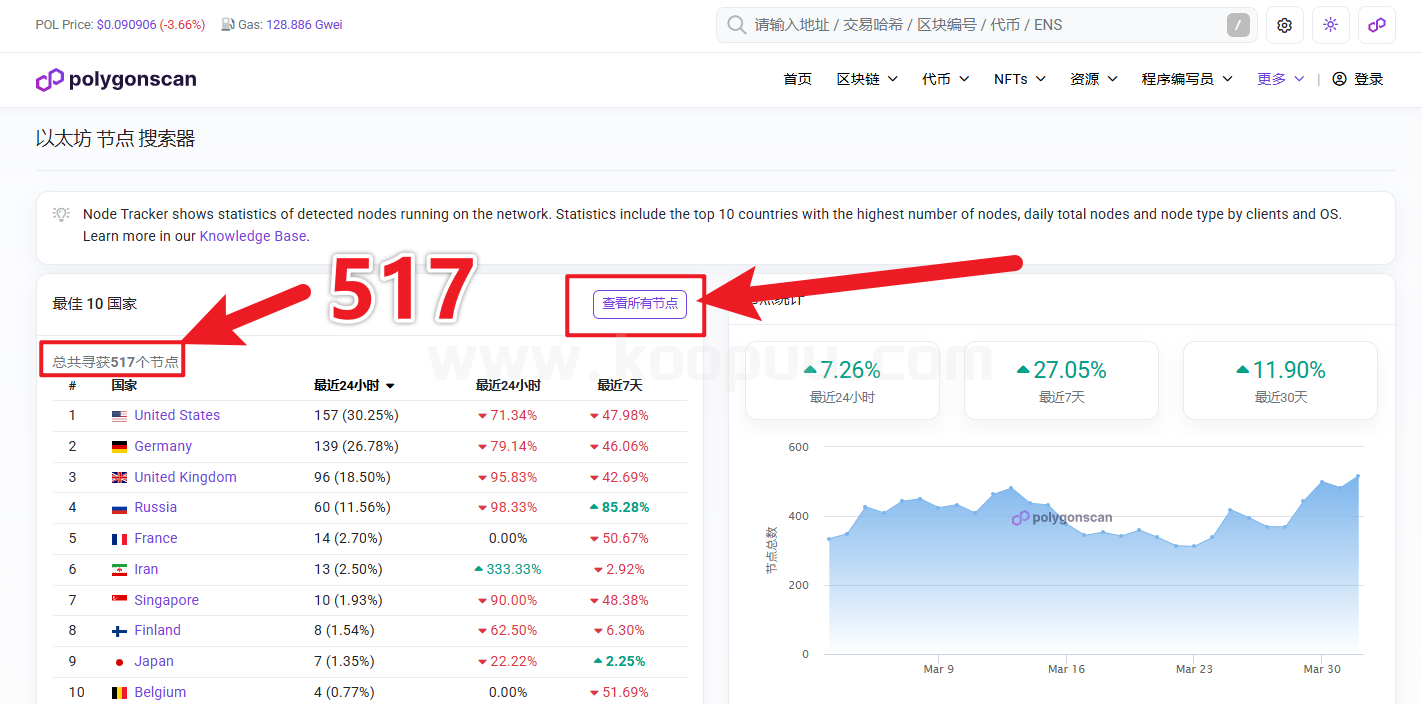This screenshot has height=704, width=1422.
Task: Open the France country link
Action: click(x=156, y=539)
